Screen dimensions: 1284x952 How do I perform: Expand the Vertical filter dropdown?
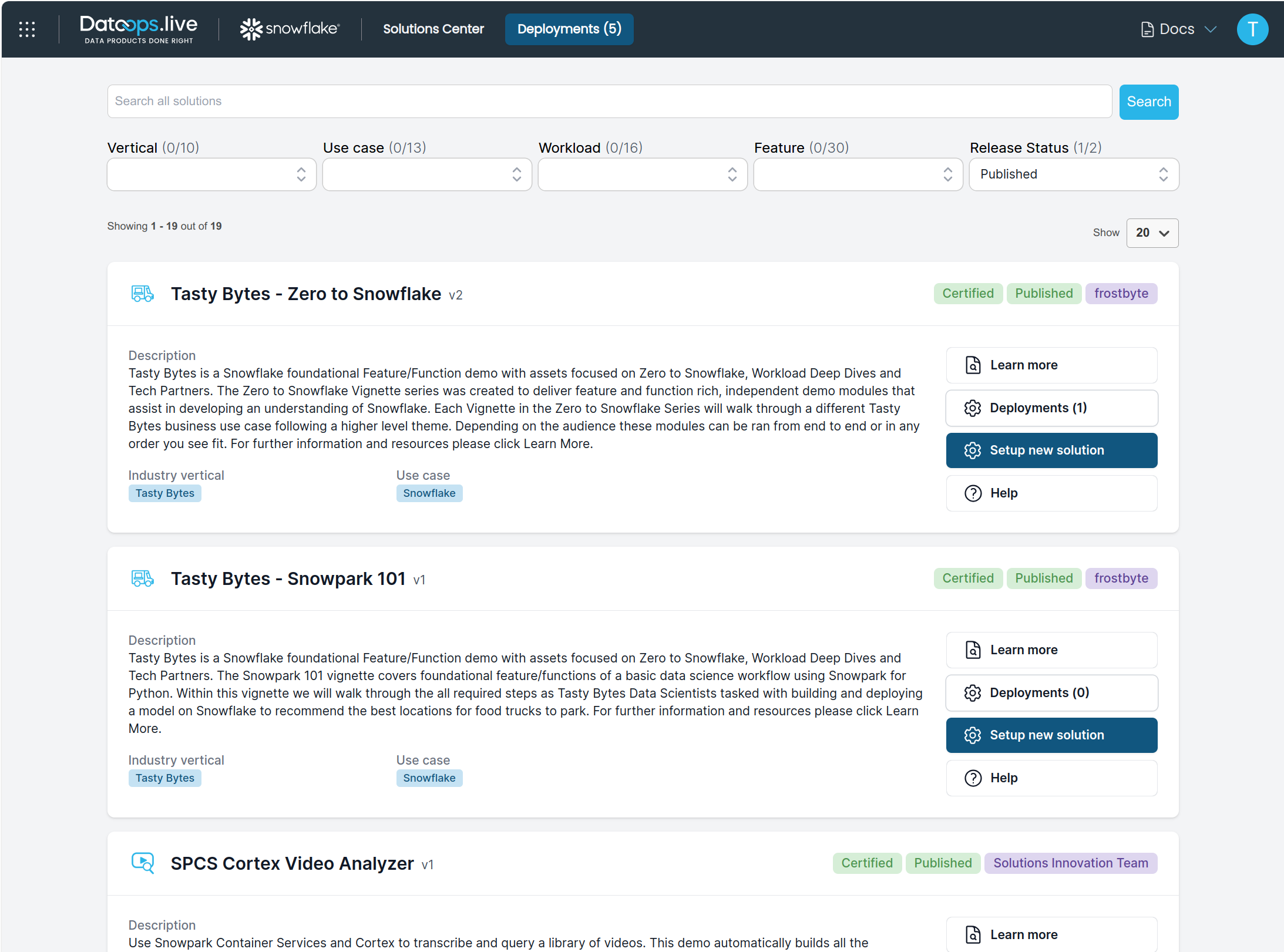click(x=211, y=174)
